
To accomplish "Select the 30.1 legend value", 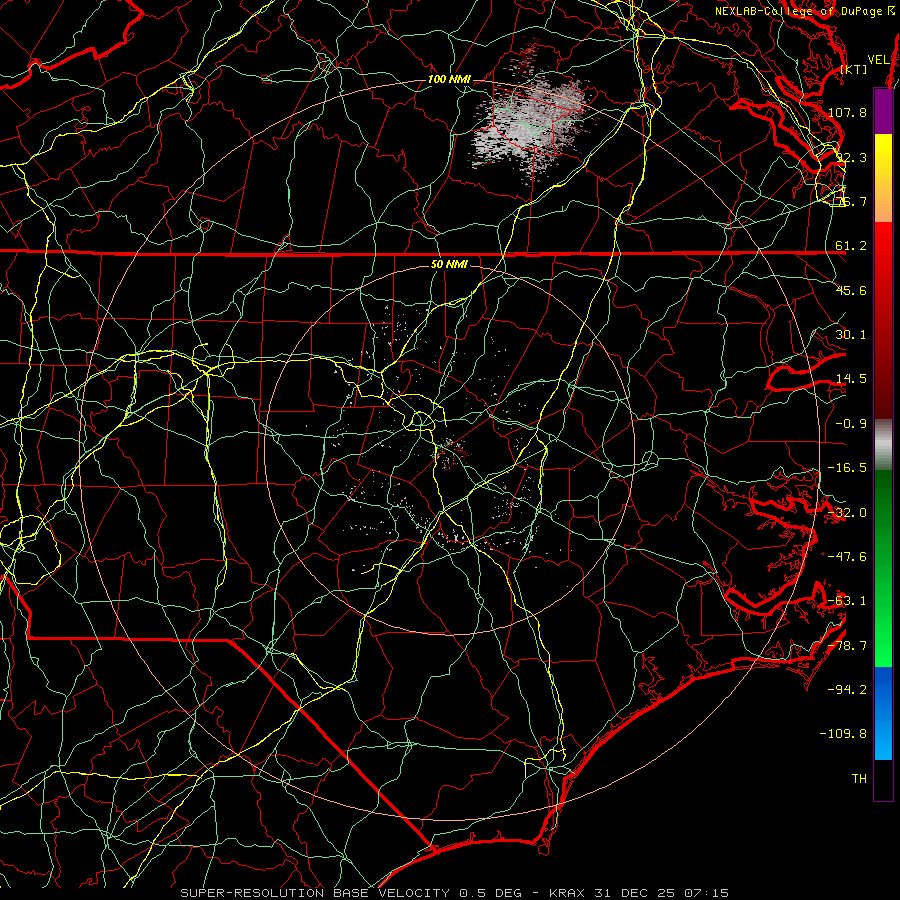I will 851,335.
